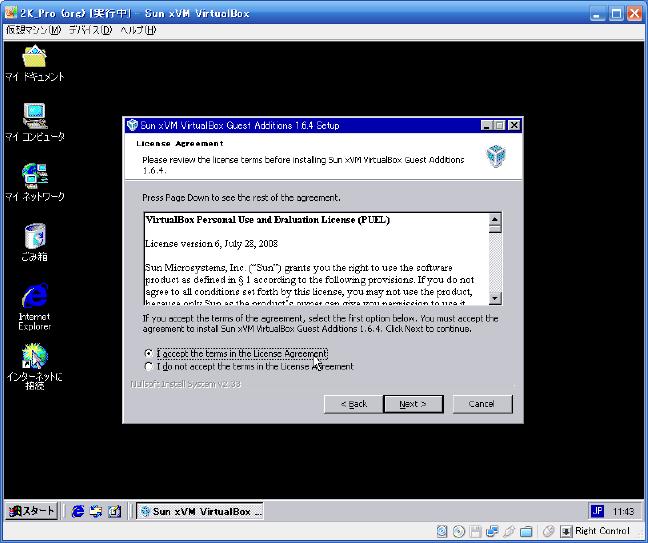Viewport: 648px width, 543px height.
Task: Open the 仮想マシン(M) menu
Action: point(33,30)
